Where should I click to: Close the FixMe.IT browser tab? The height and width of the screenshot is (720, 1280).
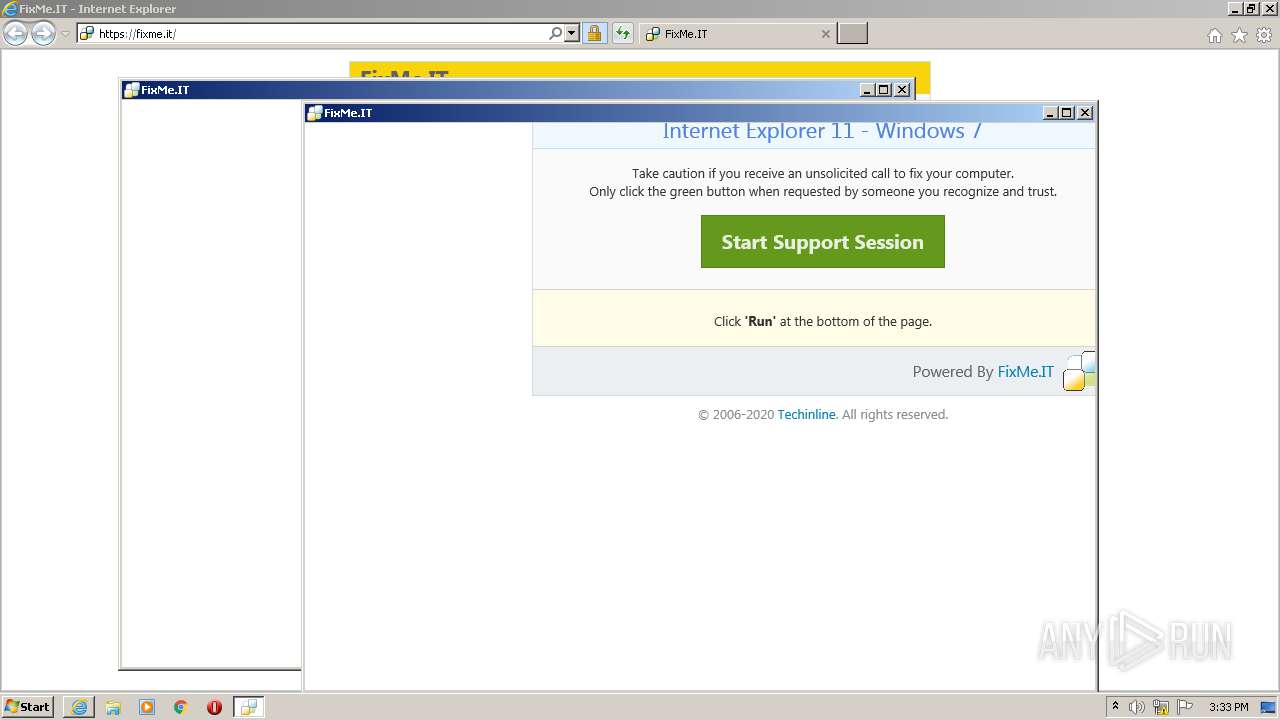(825, 34)
